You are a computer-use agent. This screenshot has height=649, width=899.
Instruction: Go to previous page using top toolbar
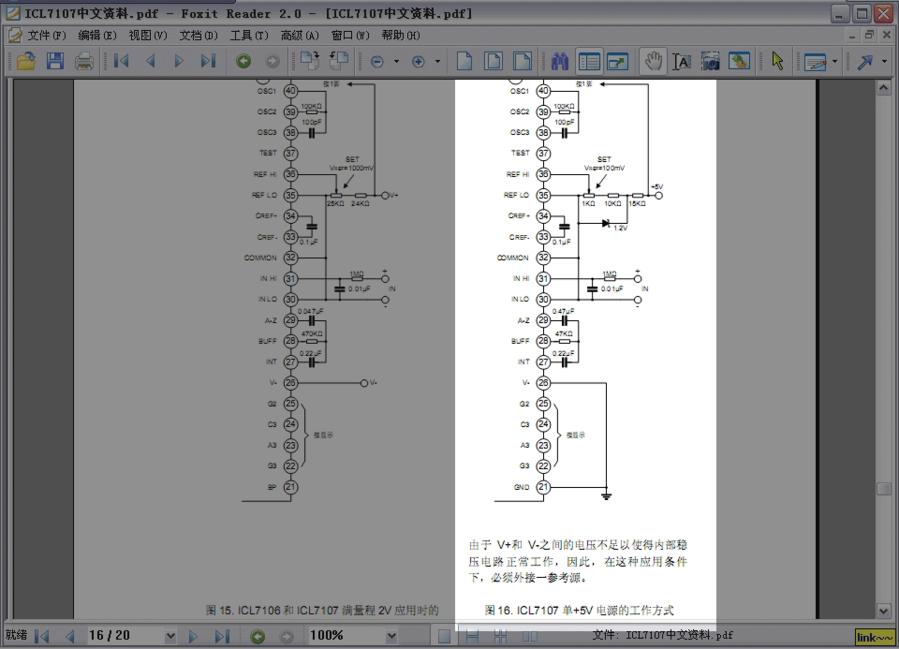[x=151, y=61]
